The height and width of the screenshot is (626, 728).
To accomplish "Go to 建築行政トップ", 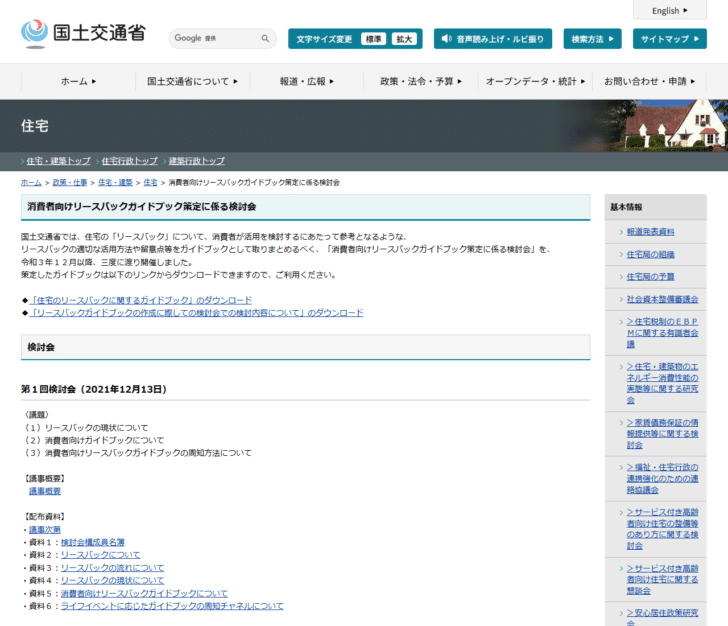I will 197,161.
